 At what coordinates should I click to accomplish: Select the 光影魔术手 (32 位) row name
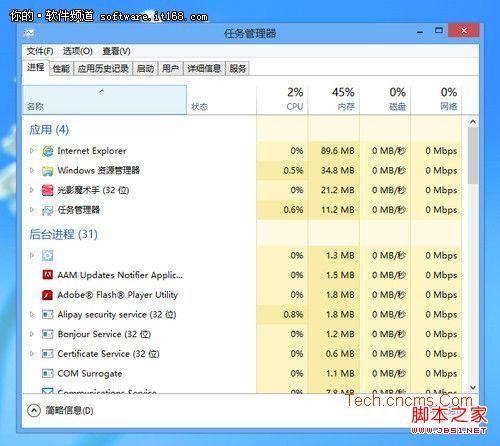(x=93, y=190)
